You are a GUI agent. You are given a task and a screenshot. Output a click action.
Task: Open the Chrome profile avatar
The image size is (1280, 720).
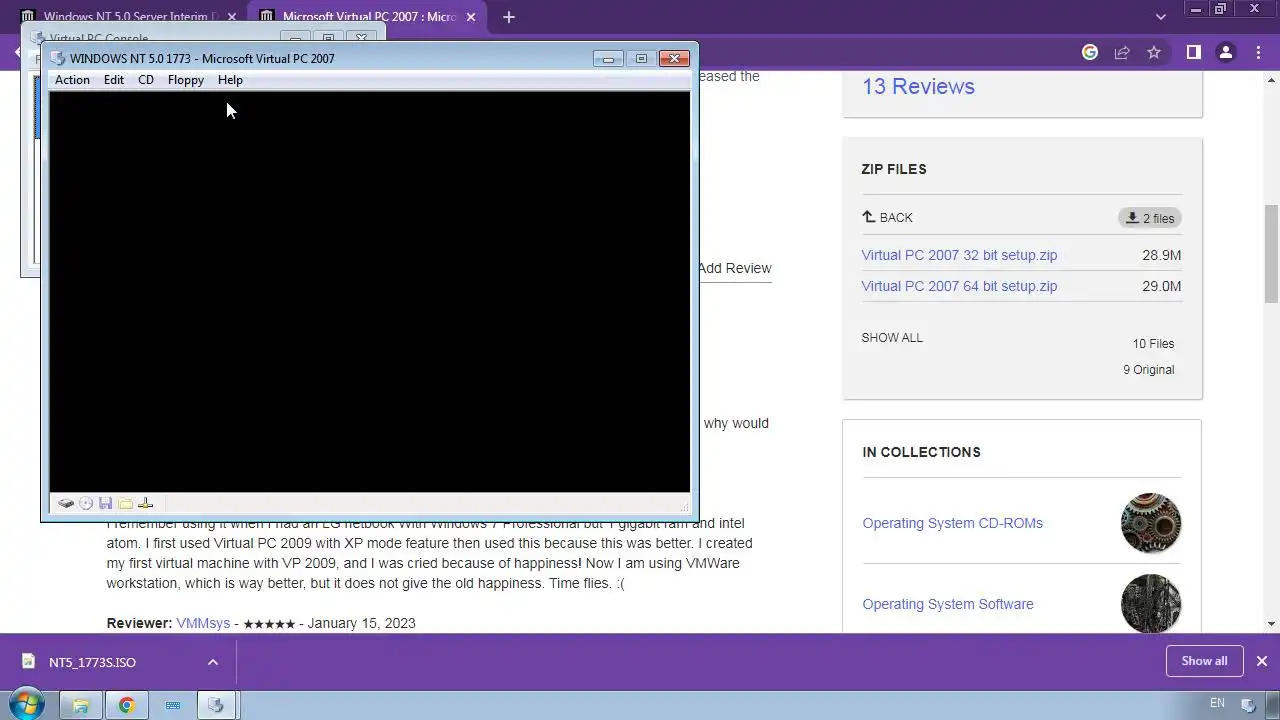click(x=1225, y=52)
